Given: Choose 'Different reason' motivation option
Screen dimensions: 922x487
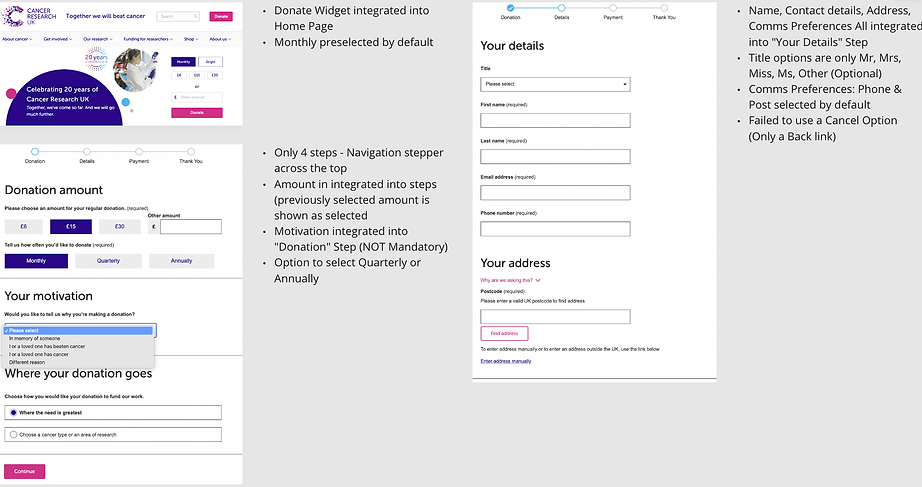Looking at the screenshot, I should pyautogui.click(x=79, y=362).
